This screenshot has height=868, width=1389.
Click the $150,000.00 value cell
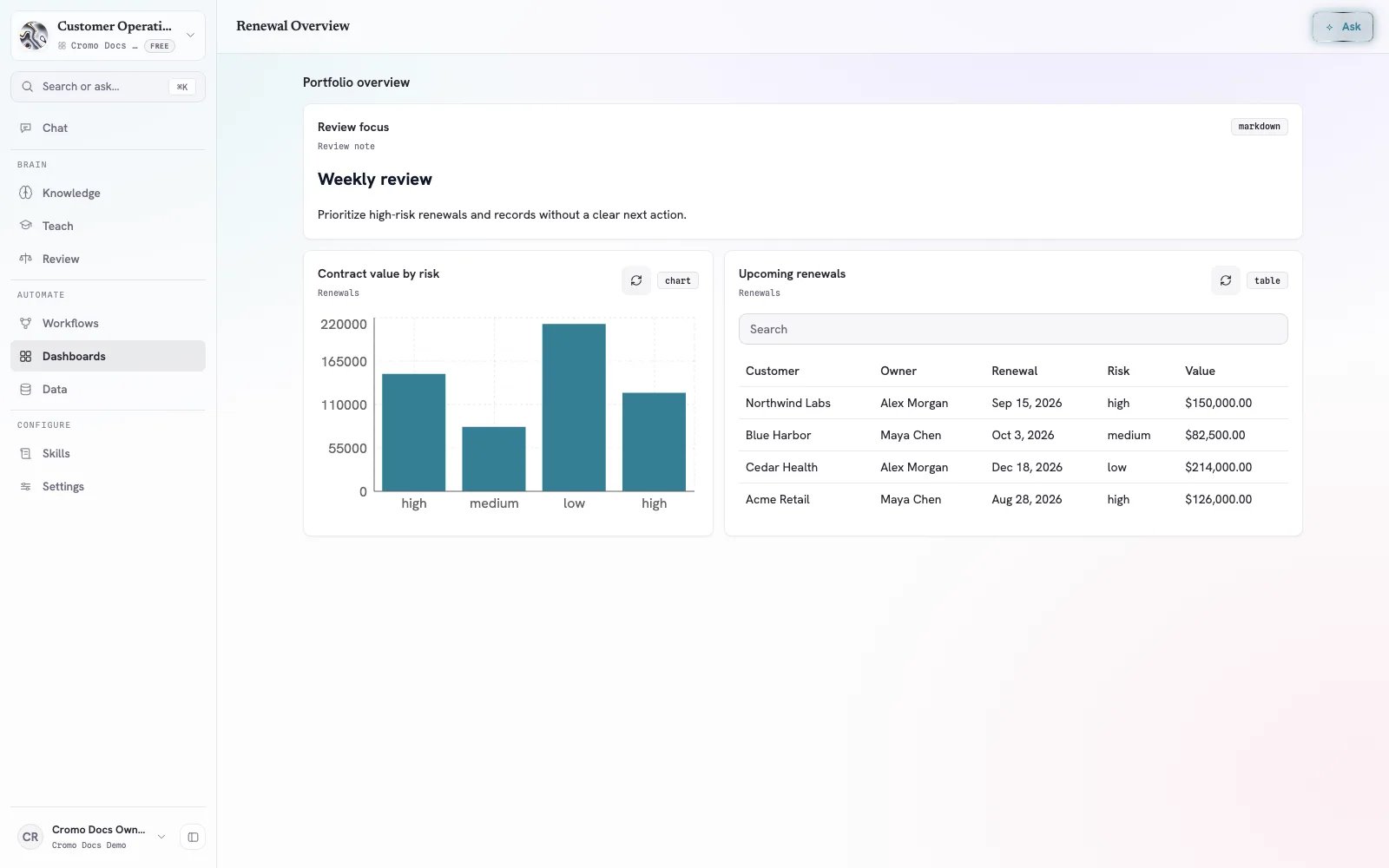(1219, 403)
